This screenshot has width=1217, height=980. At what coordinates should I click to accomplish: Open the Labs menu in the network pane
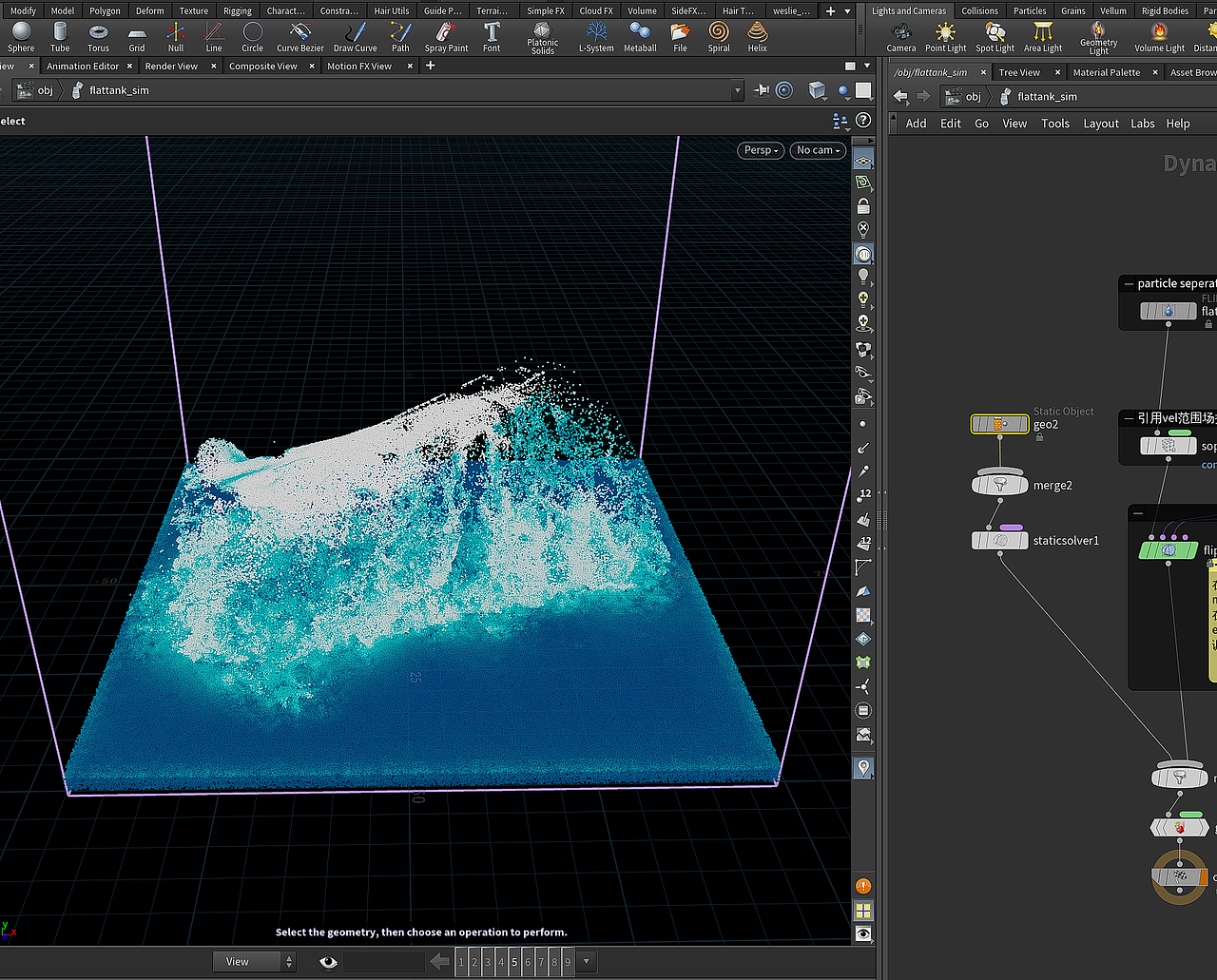click(1143, 123)
